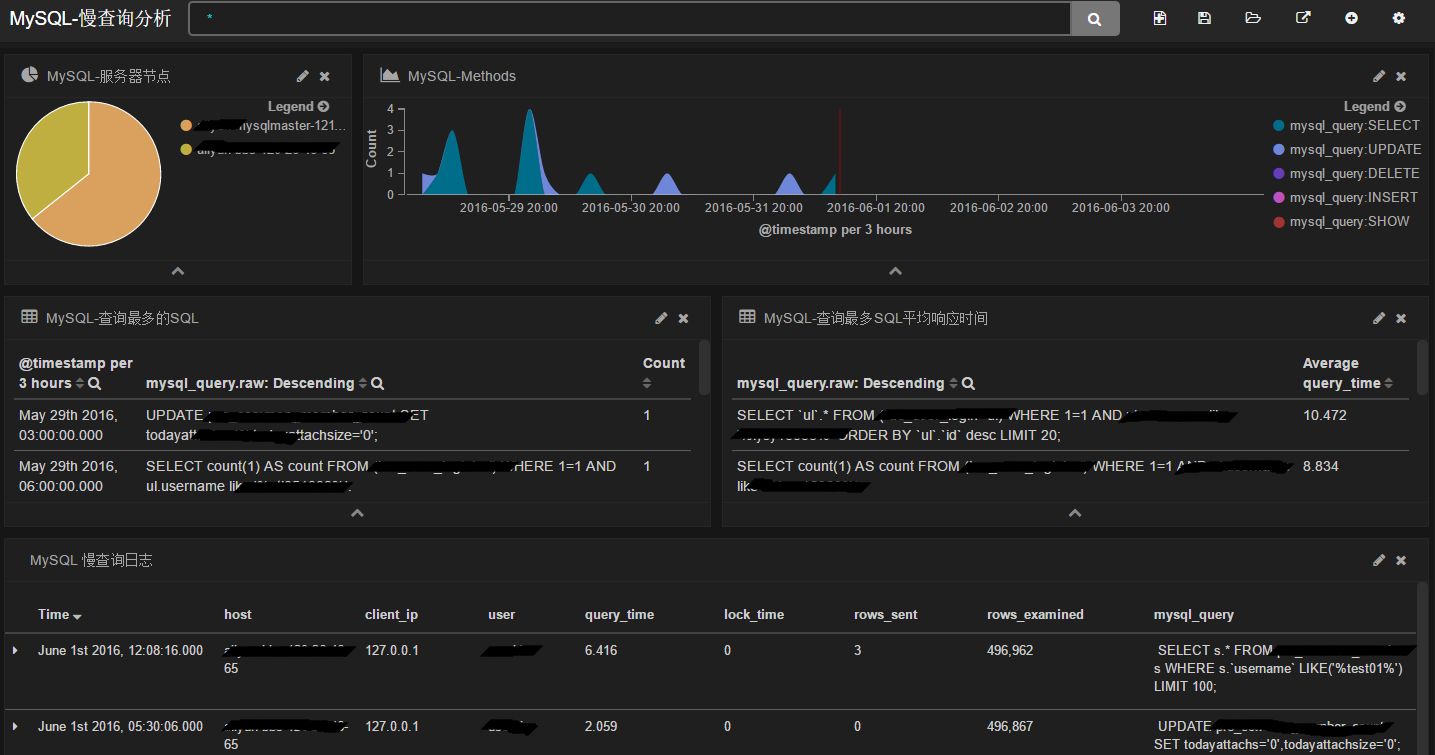Remove the MySQL-查询最多的SQL panel

[x=683, y=318]
